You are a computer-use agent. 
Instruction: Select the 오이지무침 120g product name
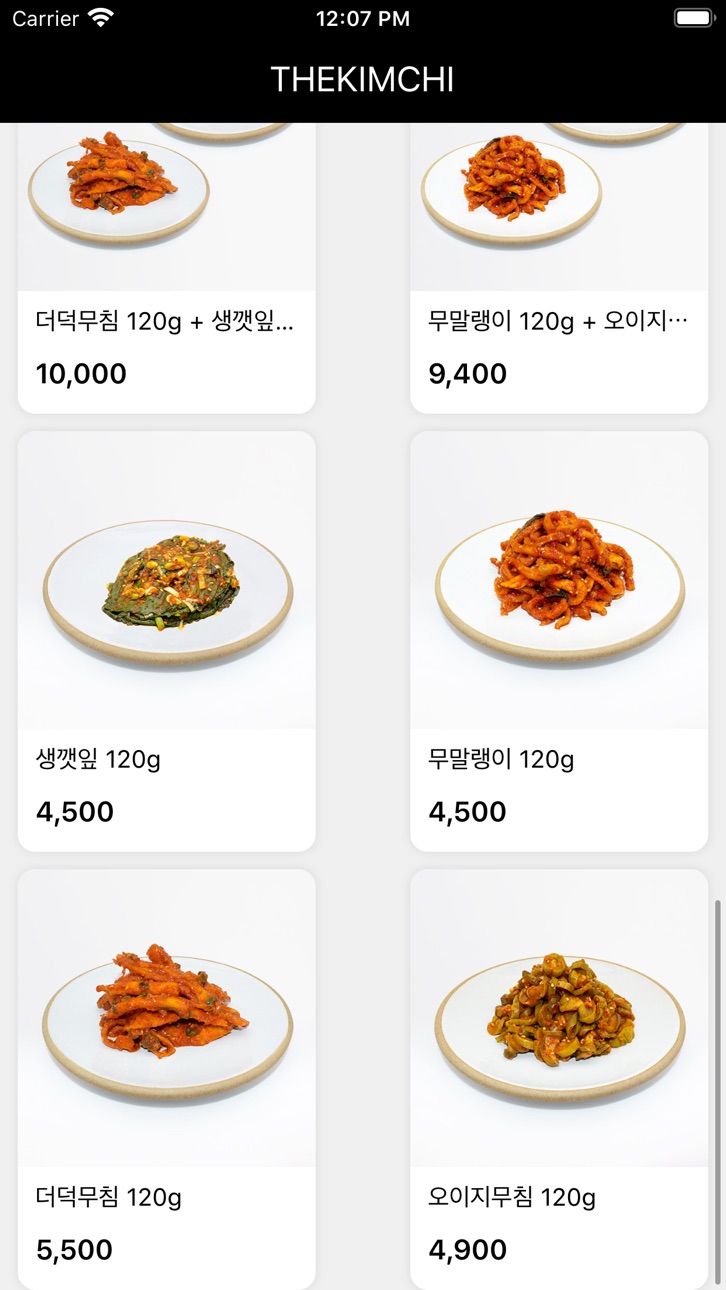(512, 1197)
